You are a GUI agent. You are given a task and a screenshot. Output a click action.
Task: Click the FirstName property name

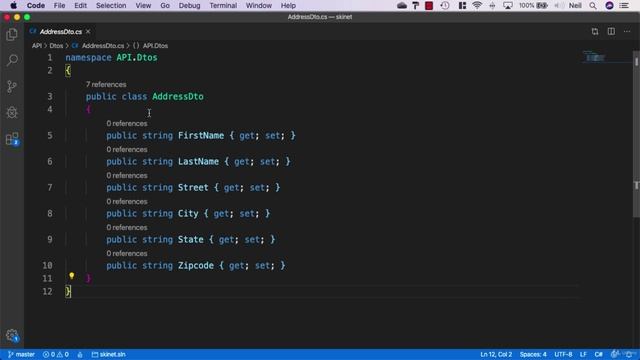[x=201, y=136]
